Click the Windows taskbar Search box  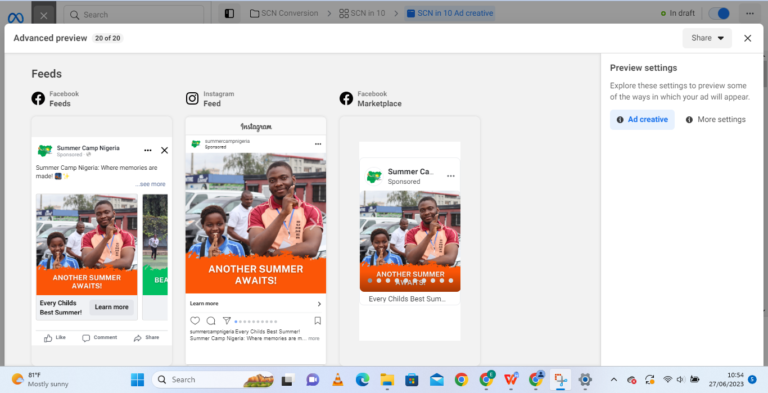click(x=213, y=380)
